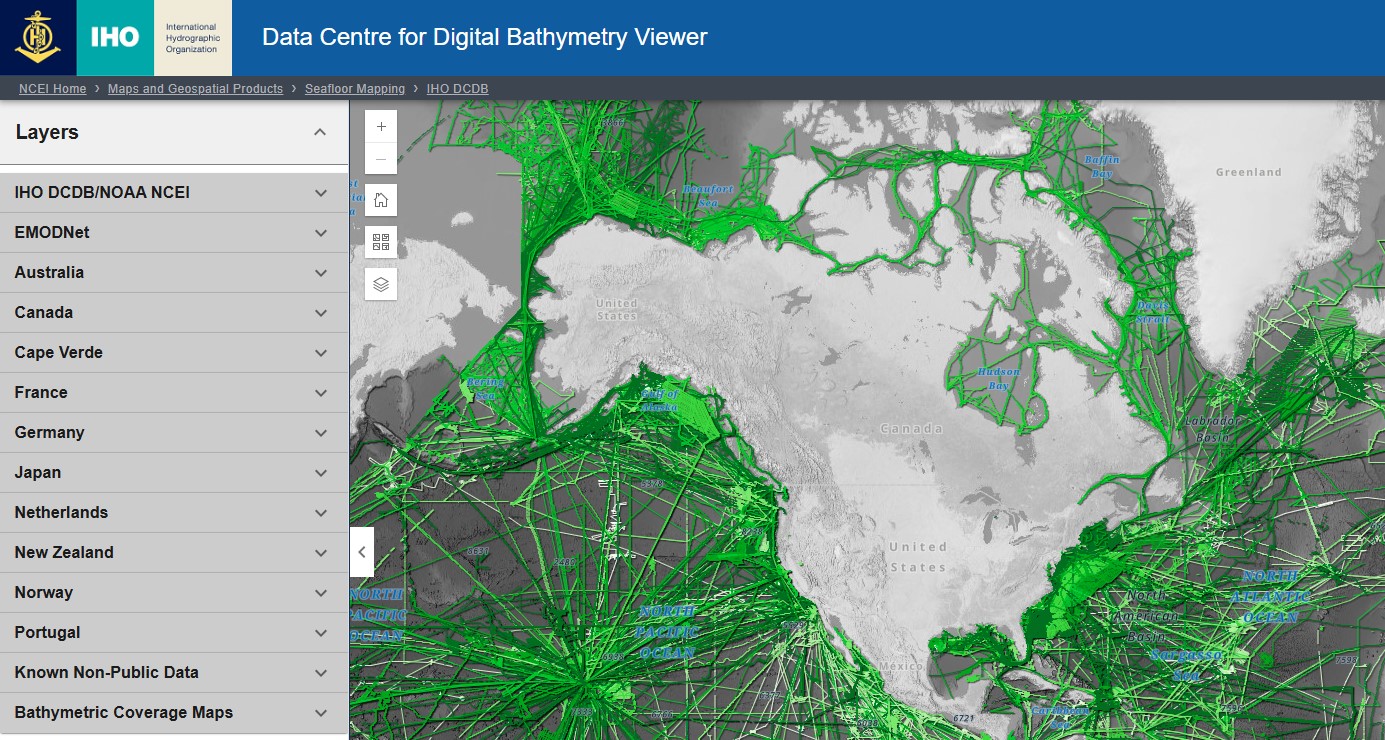Expand the Portugal layer group

[x=174, y=633]
